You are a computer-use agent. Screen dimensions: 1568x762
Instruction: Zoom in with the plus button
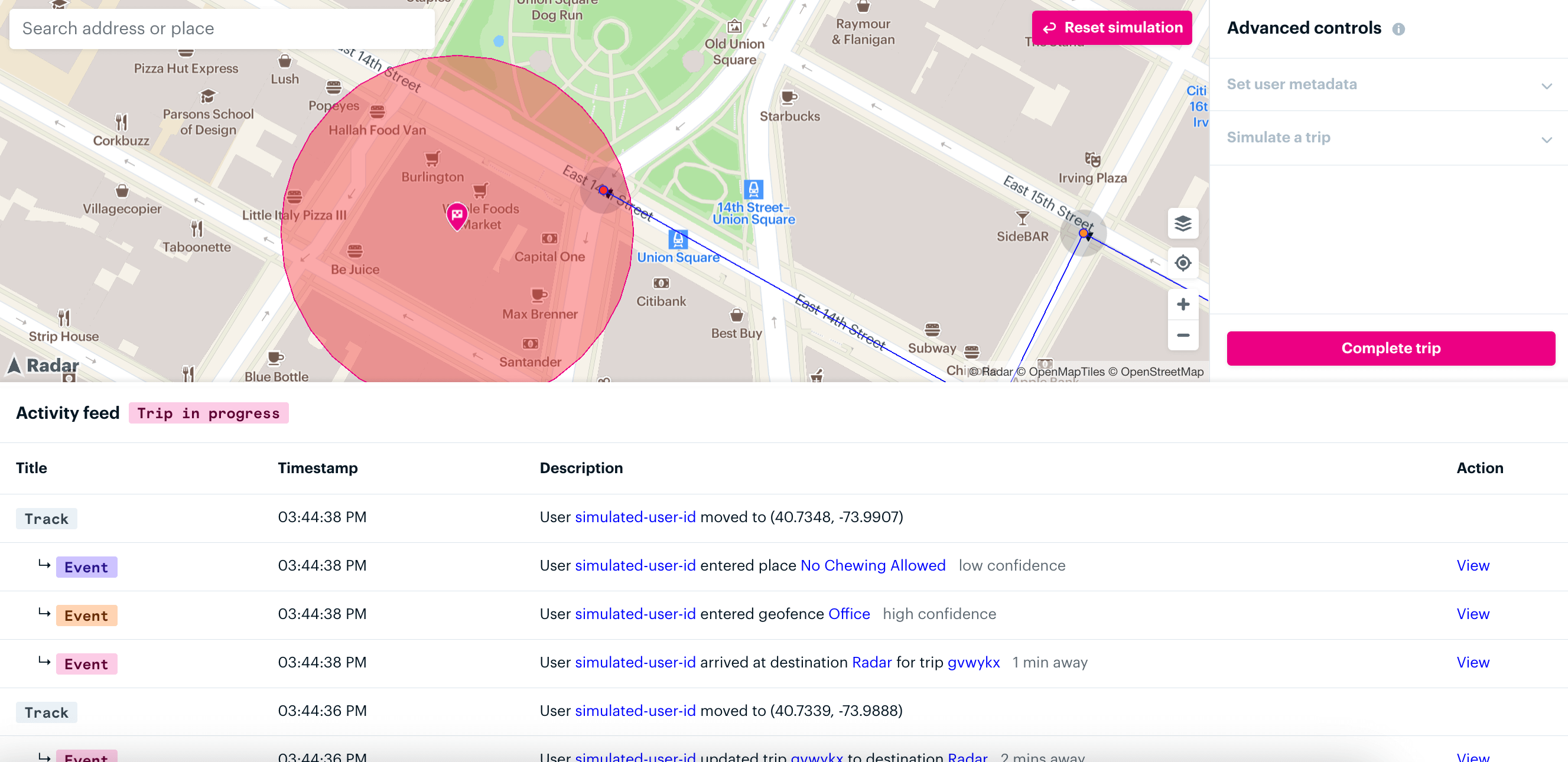point(1183,304)
